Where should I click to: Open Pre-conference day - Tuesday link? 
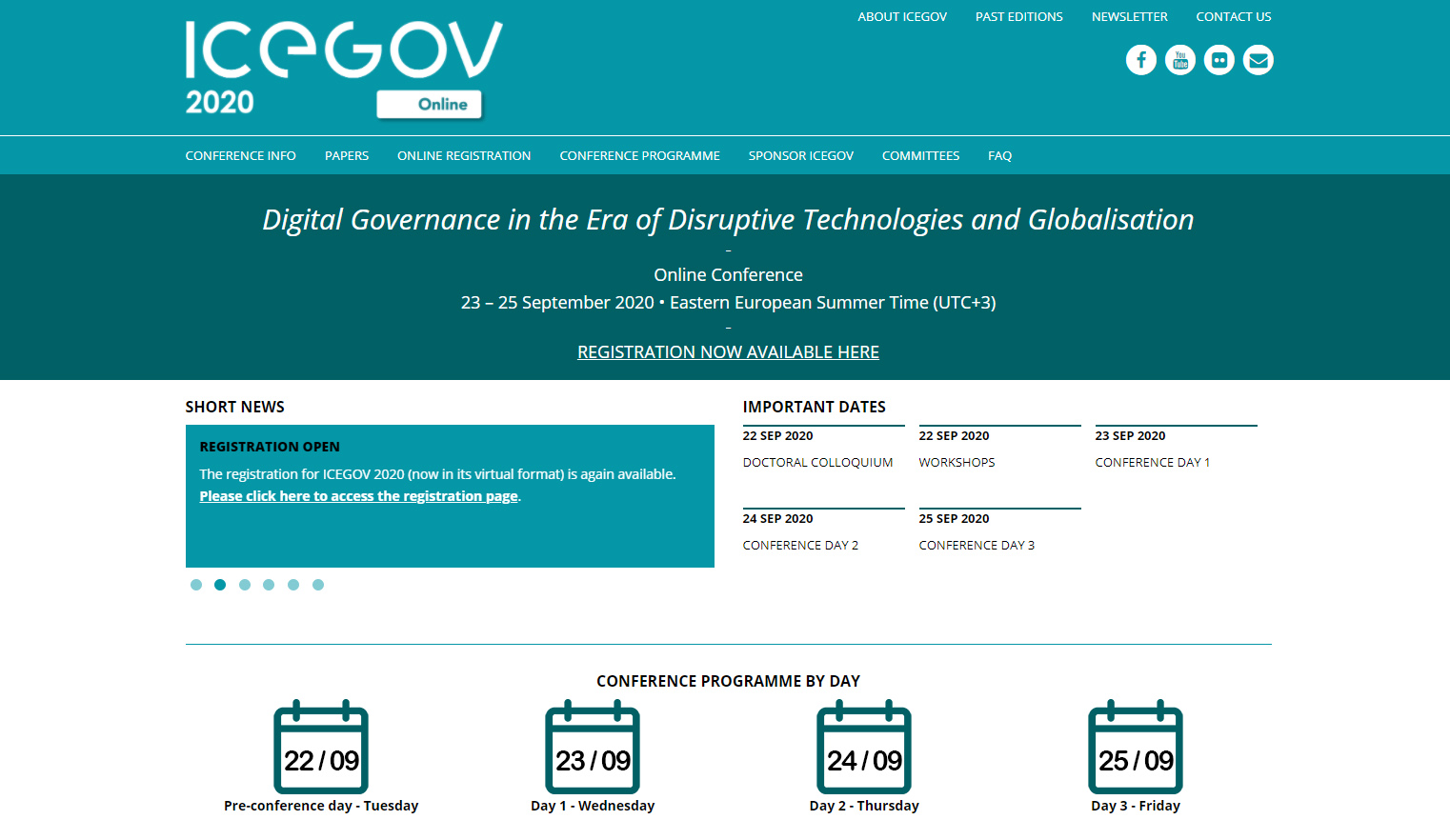coord(321,806)
